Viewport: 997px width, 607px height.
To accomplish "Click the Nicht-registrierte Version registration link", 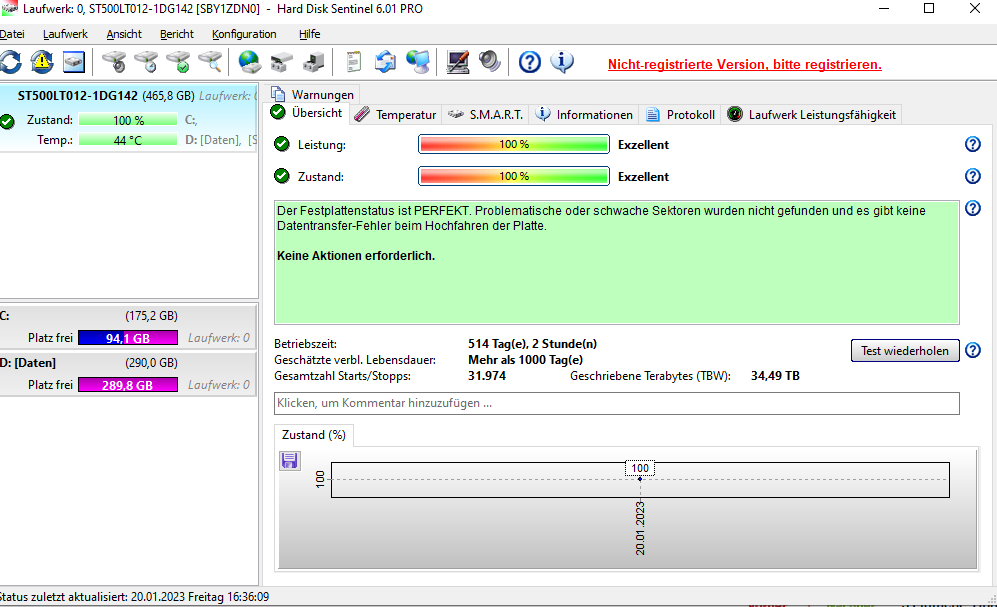I will pos(745,64).
